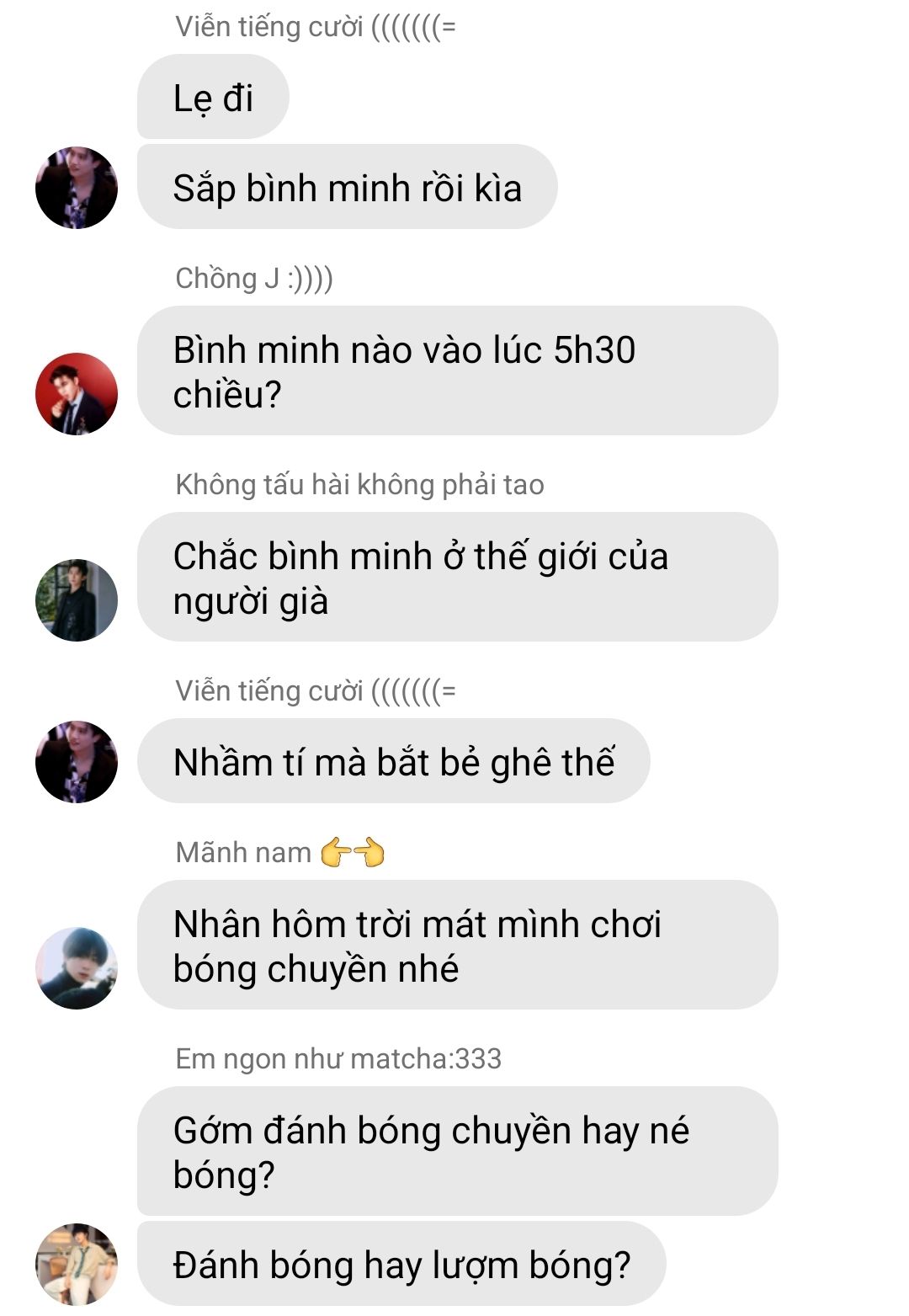
Task: Tap avatar next to "Chắc bình minh" message
Action: (x=77, y=600)
